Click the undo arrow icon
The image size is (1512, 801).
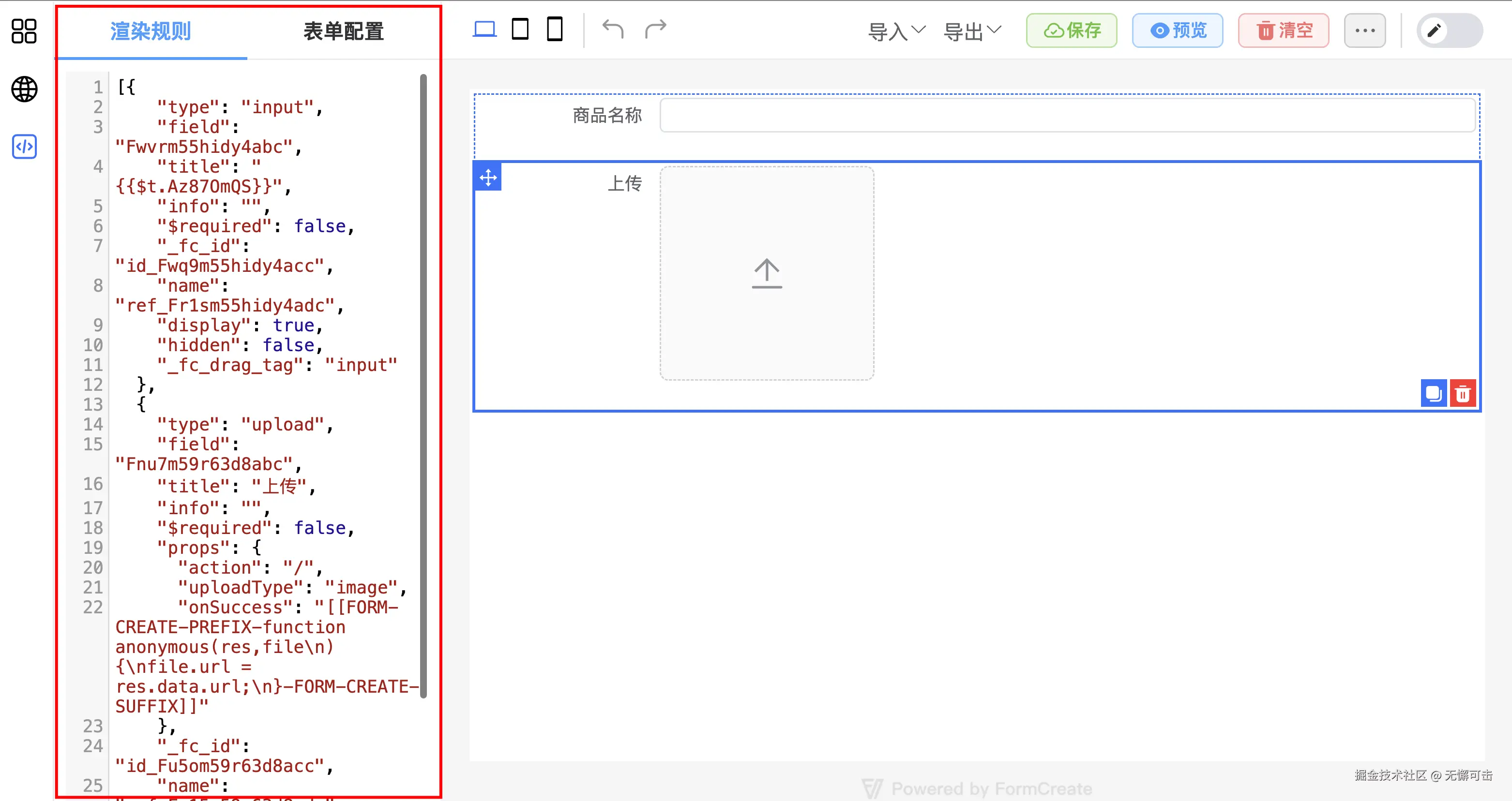point(613,29)
